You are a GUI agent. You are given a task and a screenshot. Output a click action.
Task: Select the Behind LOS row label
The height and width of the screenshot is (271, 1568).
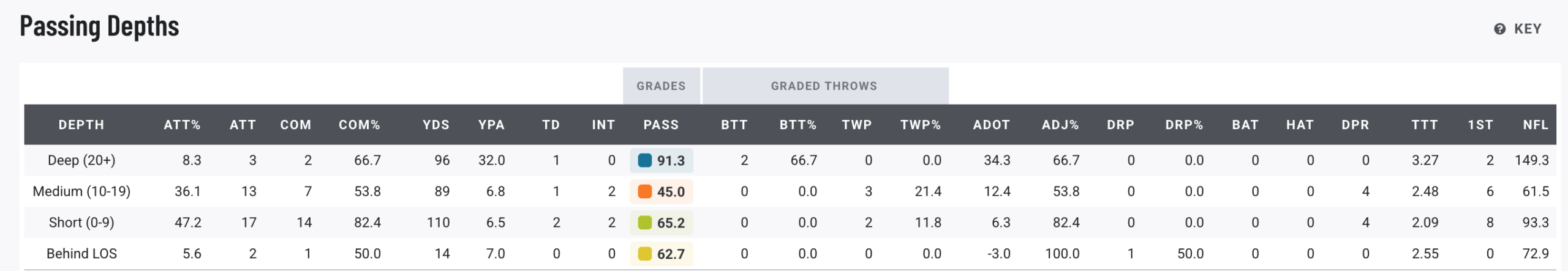point(81,254)
